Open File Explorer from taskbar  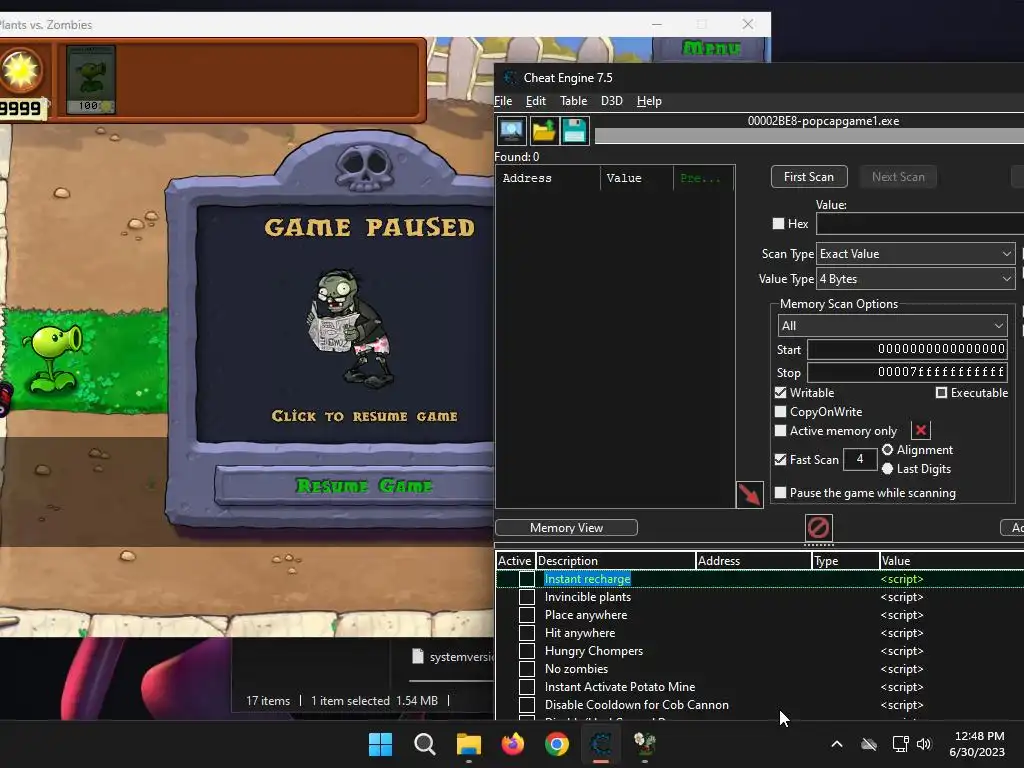tap(468, 744)
